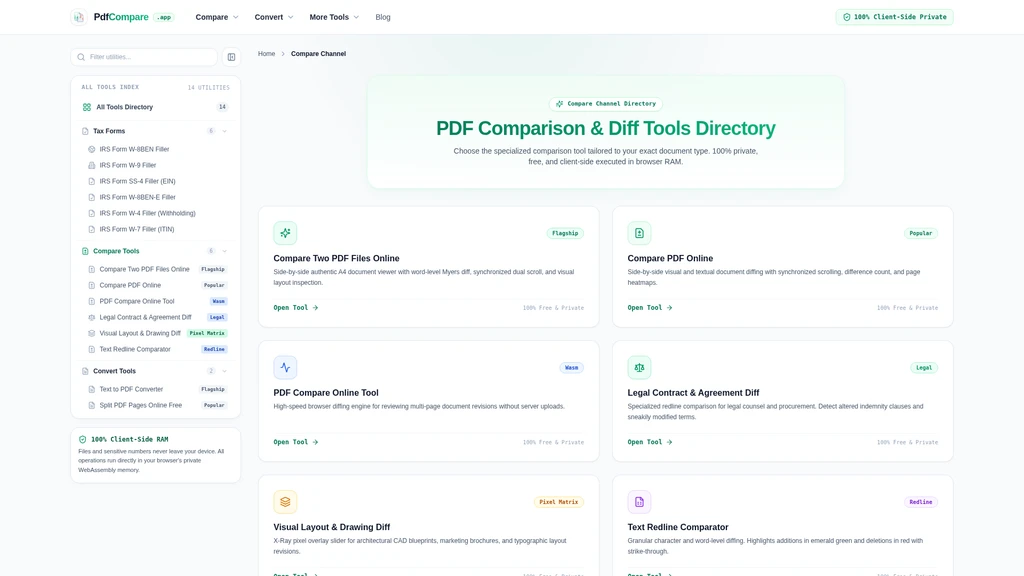Click the PdfCompare logo icon
Screen dimensions: 1024x576
point(79,17)
